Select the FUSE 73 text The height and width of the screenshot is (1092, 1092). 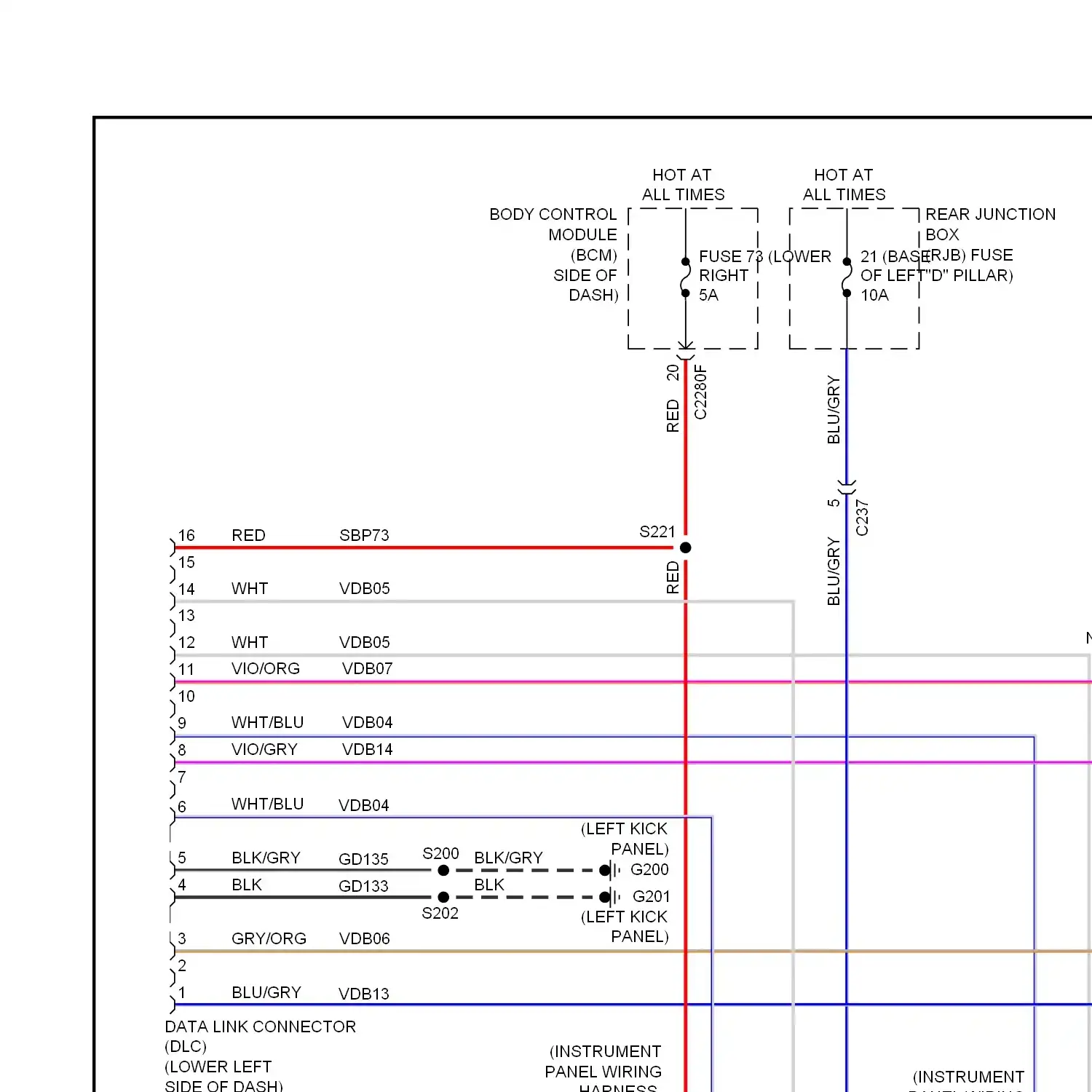click(731, 256)
